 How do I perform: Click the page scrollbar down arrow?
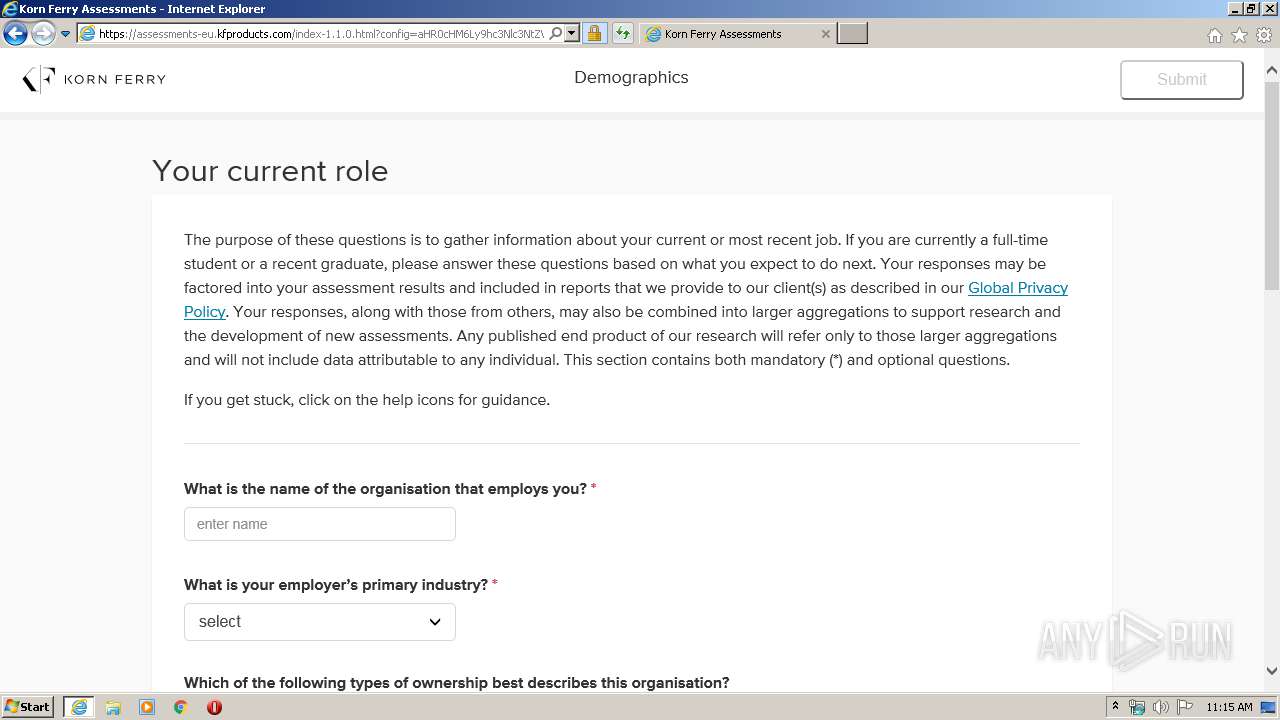pyautogui.click(x=1272, y=671)
